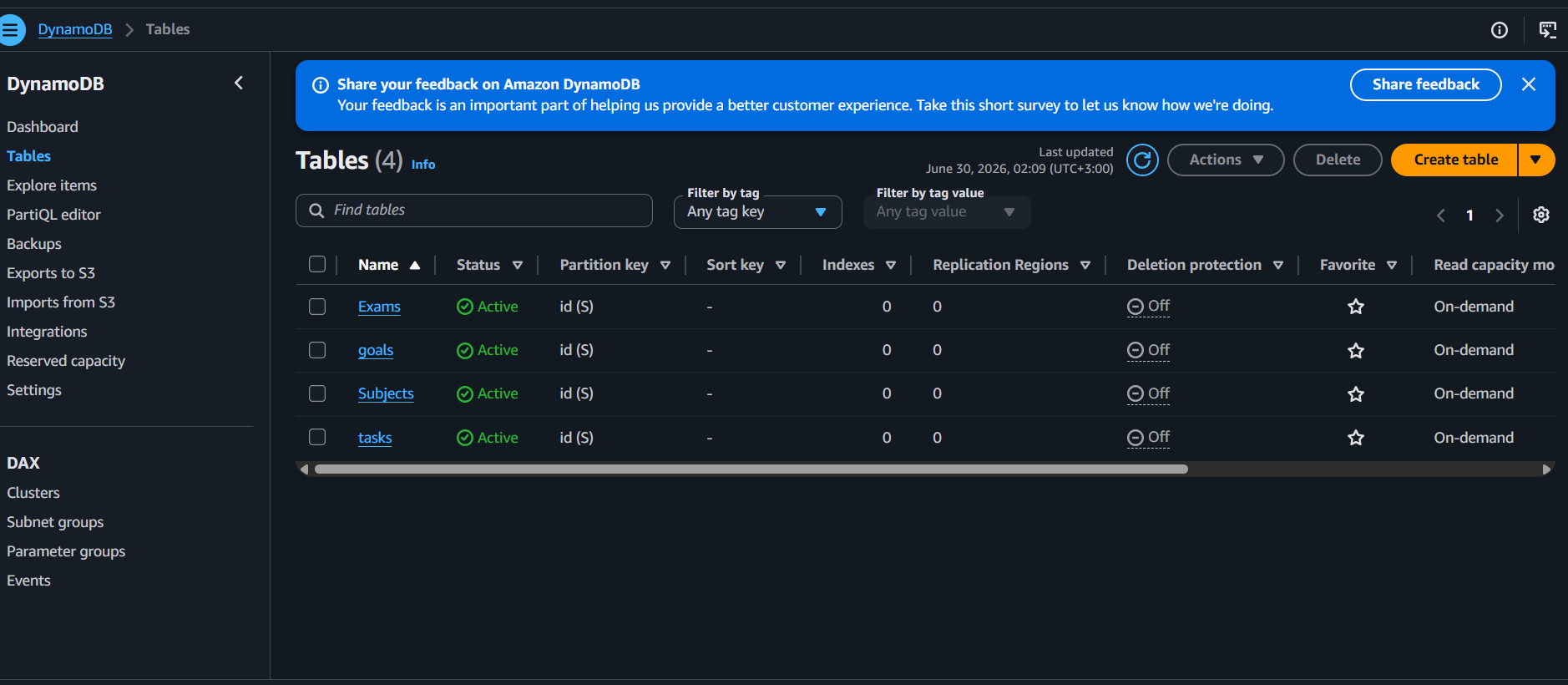This screenshot has width=1568, height=685.
Task: Select all tables with the header checkbox
Action: [x=317, y=264]
